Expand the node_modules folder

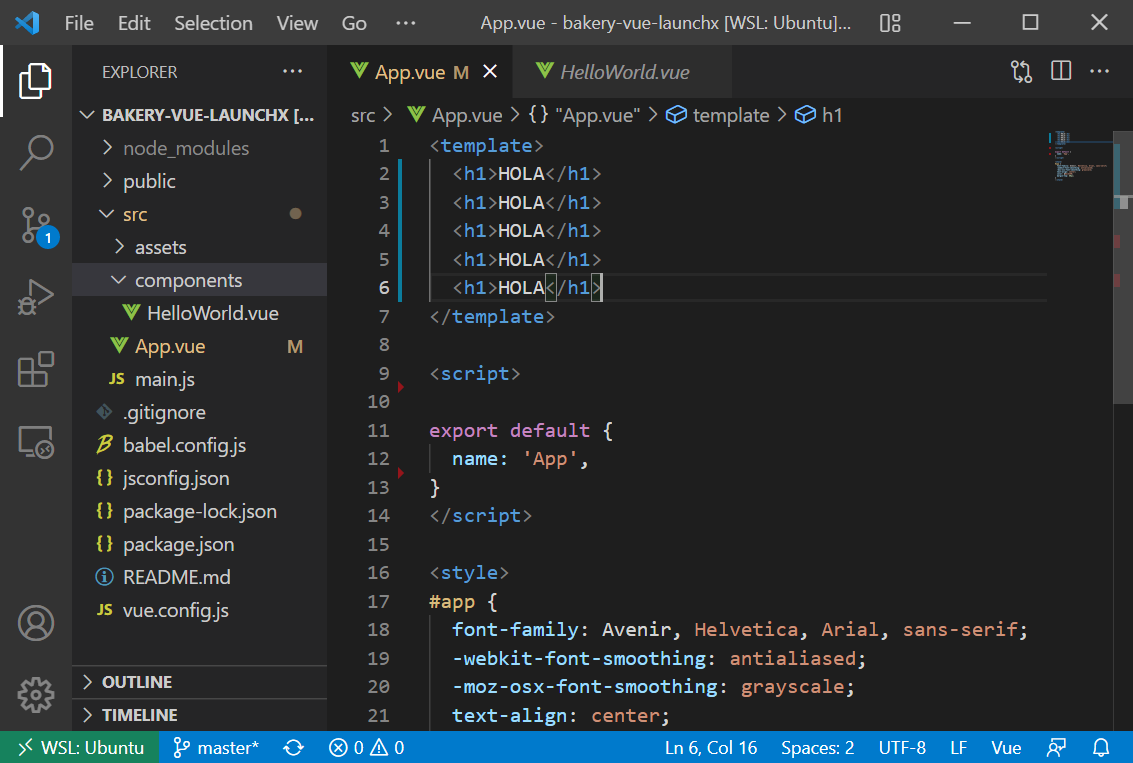tap(199, 148)
